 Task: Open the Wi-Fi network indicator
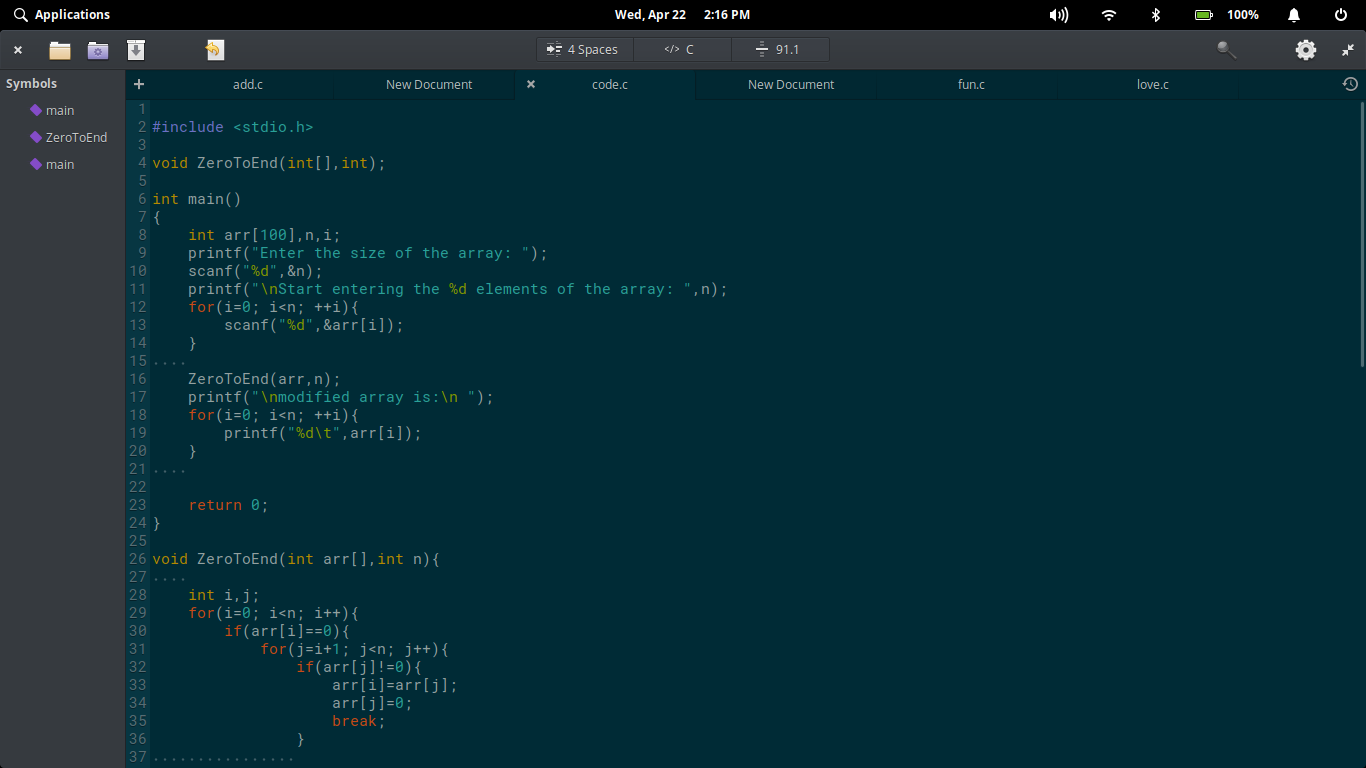pos(1108,15)
